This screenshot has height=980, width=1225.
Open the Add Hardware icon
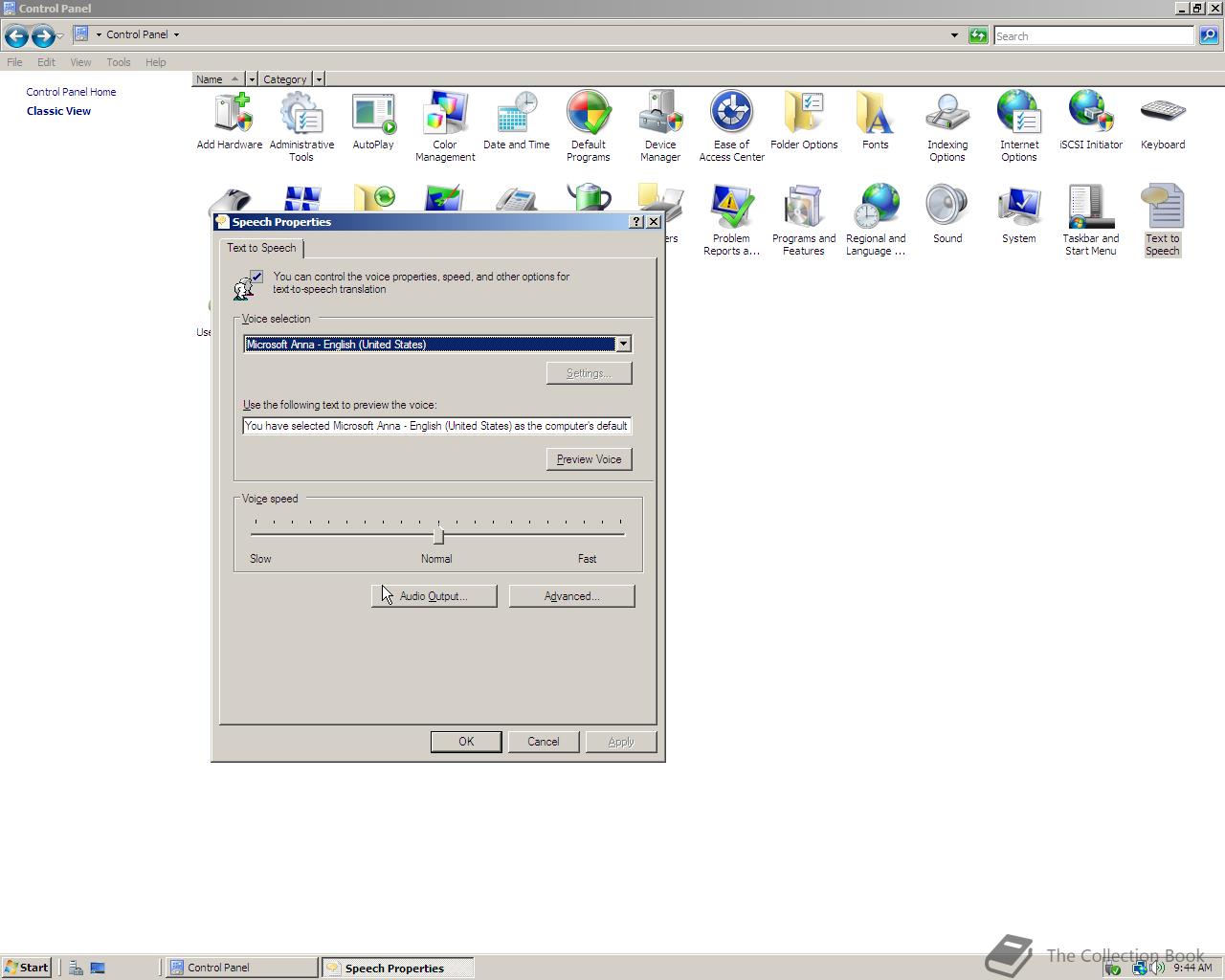click(230, 122)
